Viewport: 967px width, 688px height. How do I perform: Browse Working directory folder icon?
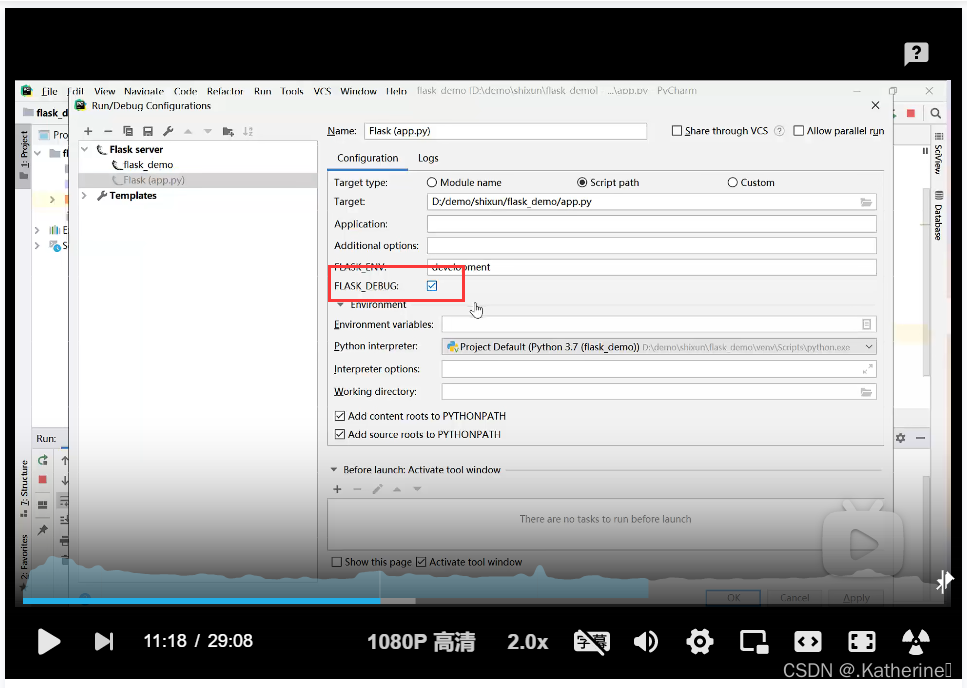point(866,392)
